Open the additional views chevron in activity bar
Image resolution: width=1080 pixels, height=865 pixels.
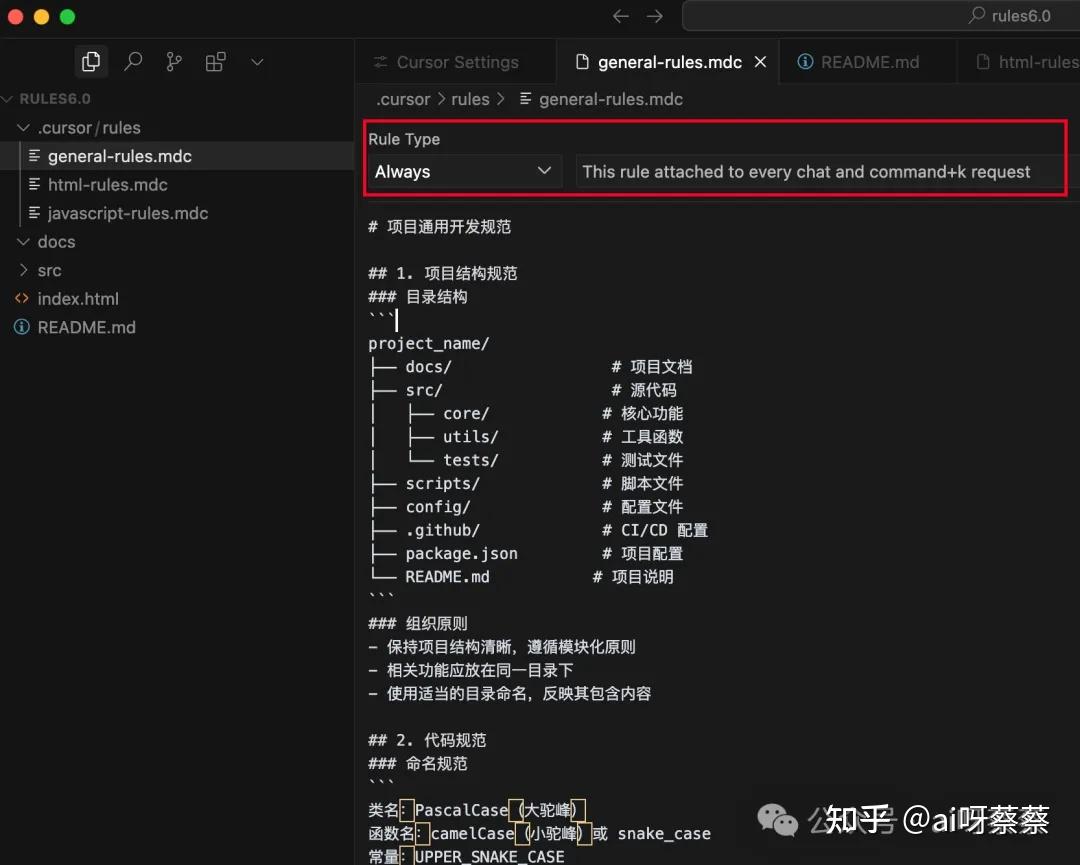point(256,62)
